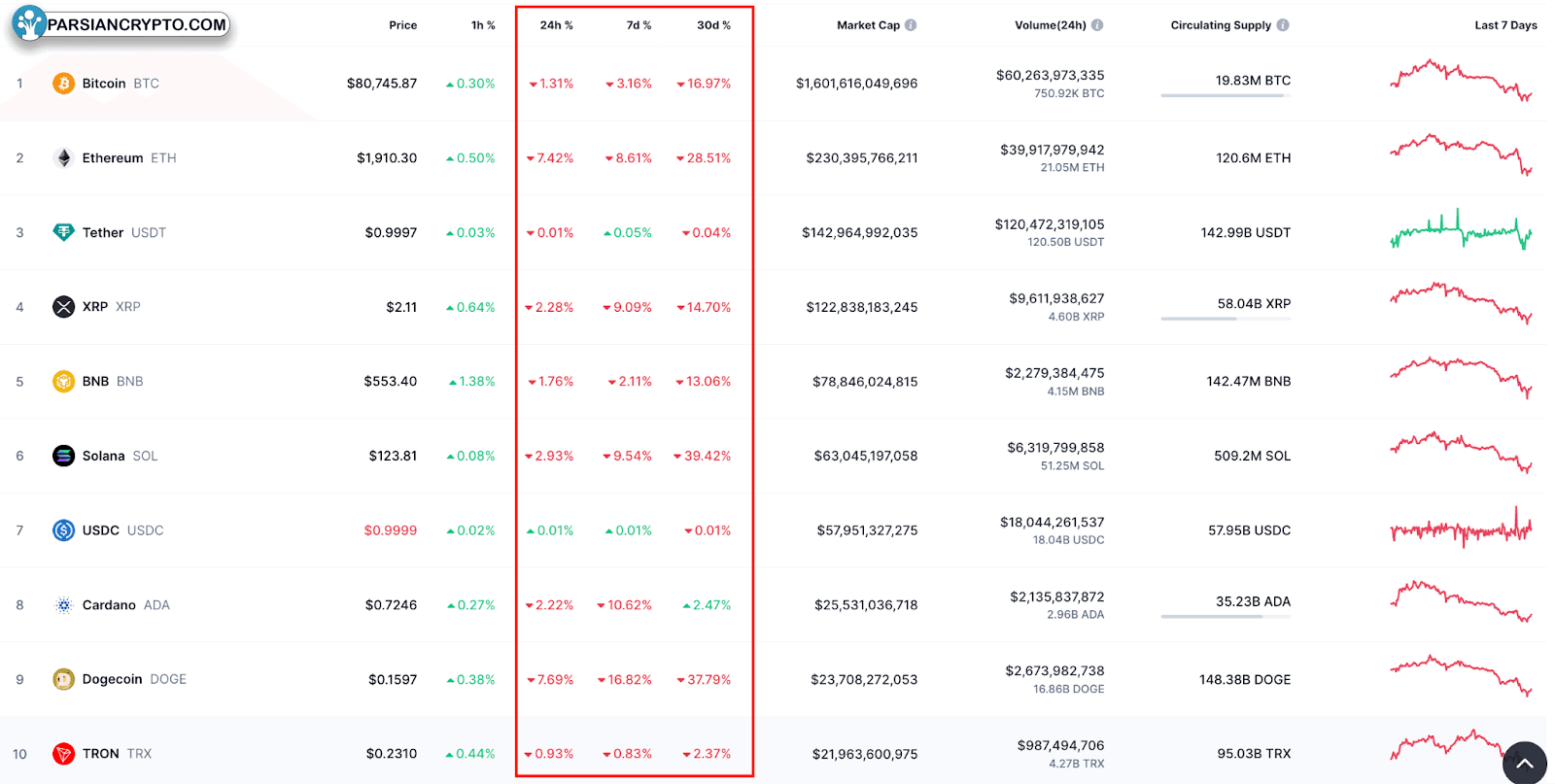Click Cardano 30d change 2.47%

707,604
